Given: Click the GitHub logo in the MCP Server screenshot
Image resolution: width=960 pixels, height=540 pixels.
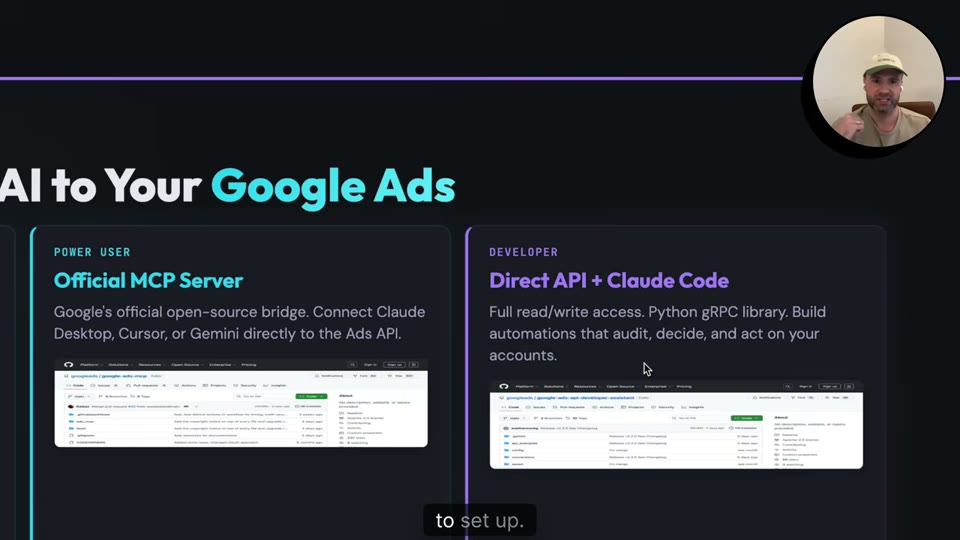Looking at the screenshot, I should [x=68, y=365].
